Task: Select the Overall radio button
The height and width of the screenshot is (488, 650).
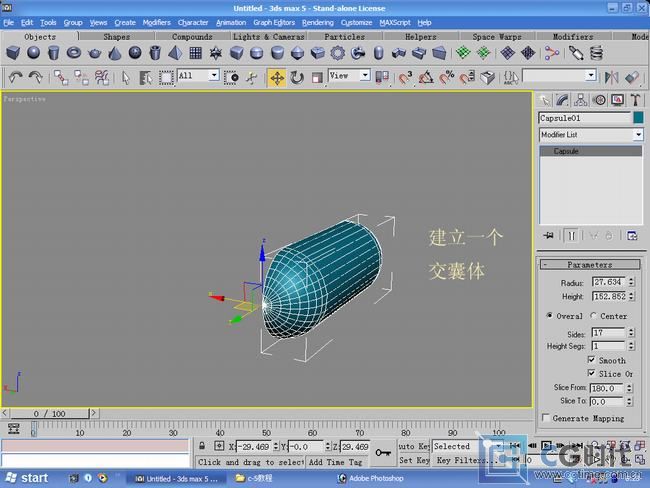Action: click(x=549, y=316)
